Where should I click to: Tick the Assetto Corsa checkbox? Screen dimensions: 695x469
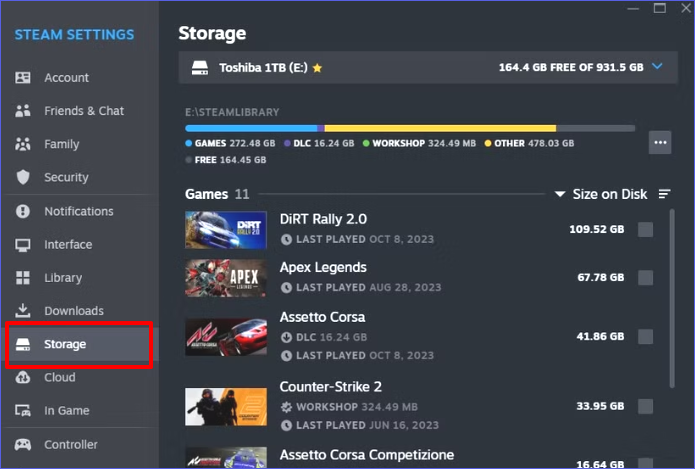coord(645,336)
